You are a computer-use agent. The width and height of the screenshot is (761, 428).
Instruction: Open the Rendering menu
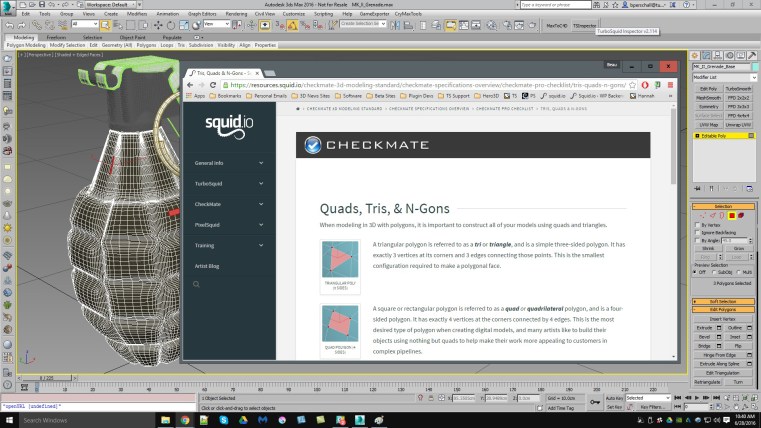pos(236,14)
